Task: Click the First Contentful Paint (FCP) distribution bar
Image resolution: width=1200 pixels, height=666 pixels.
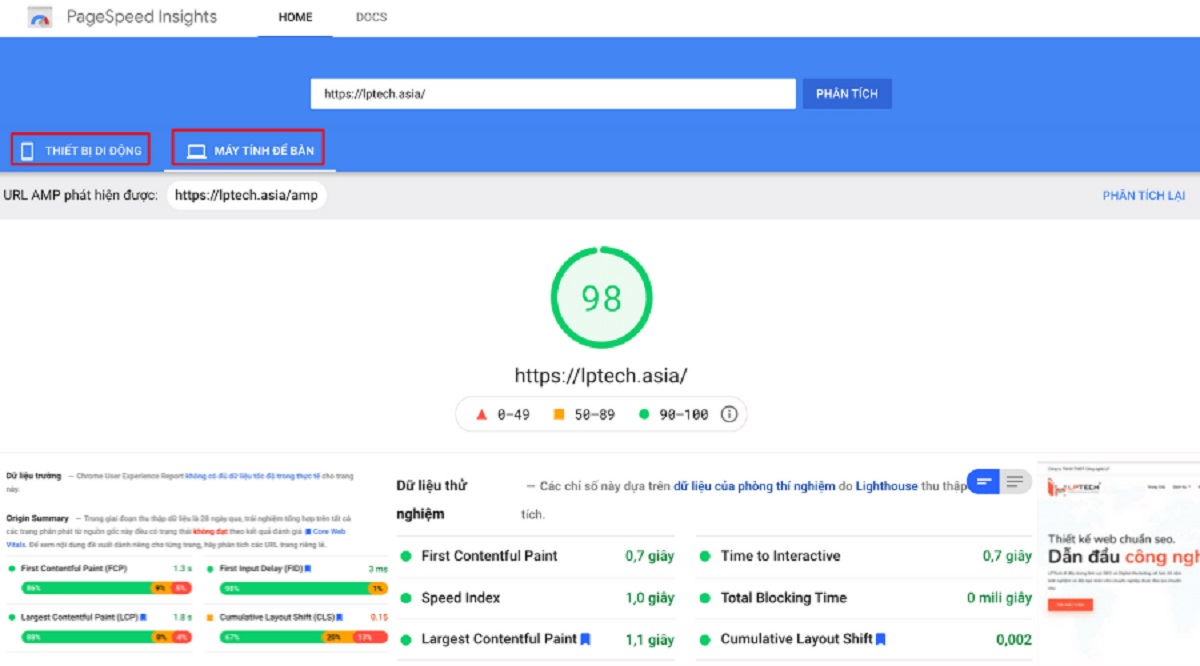Action: pos(105,588)
